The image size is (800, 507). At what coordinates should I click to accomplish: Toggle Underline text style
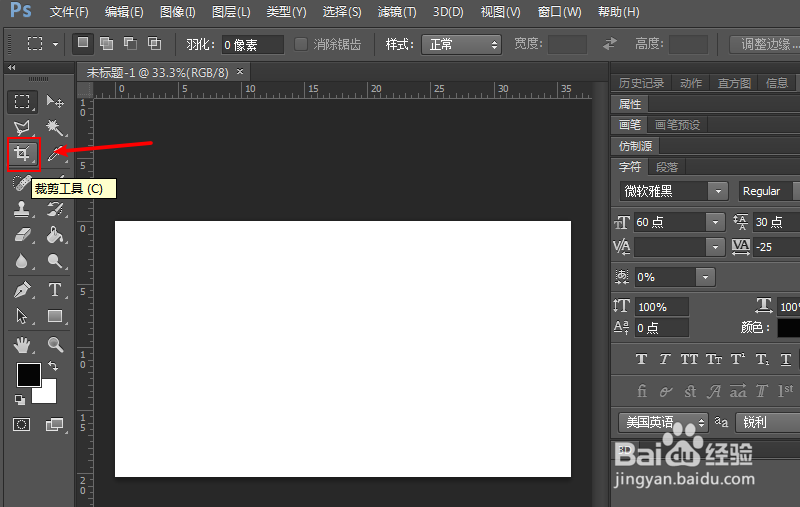click(x=786, y=360)
